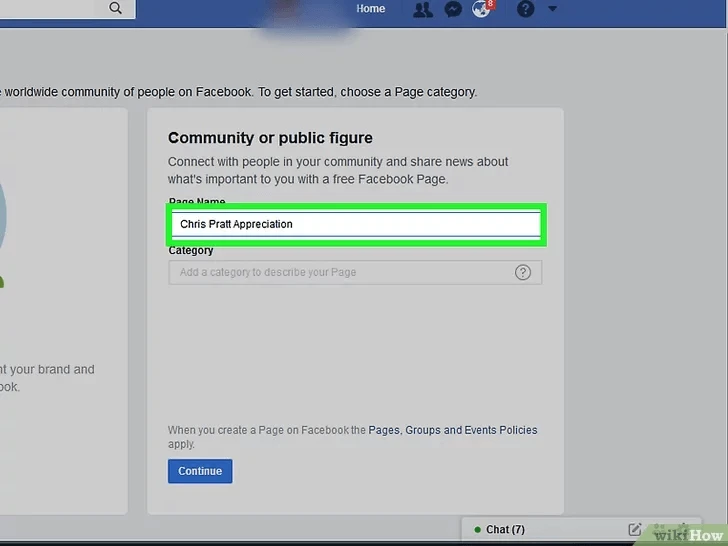The height and width of the screenshot is (546, 728).
Task: Click the Continue button
Action: pos(200,471)
